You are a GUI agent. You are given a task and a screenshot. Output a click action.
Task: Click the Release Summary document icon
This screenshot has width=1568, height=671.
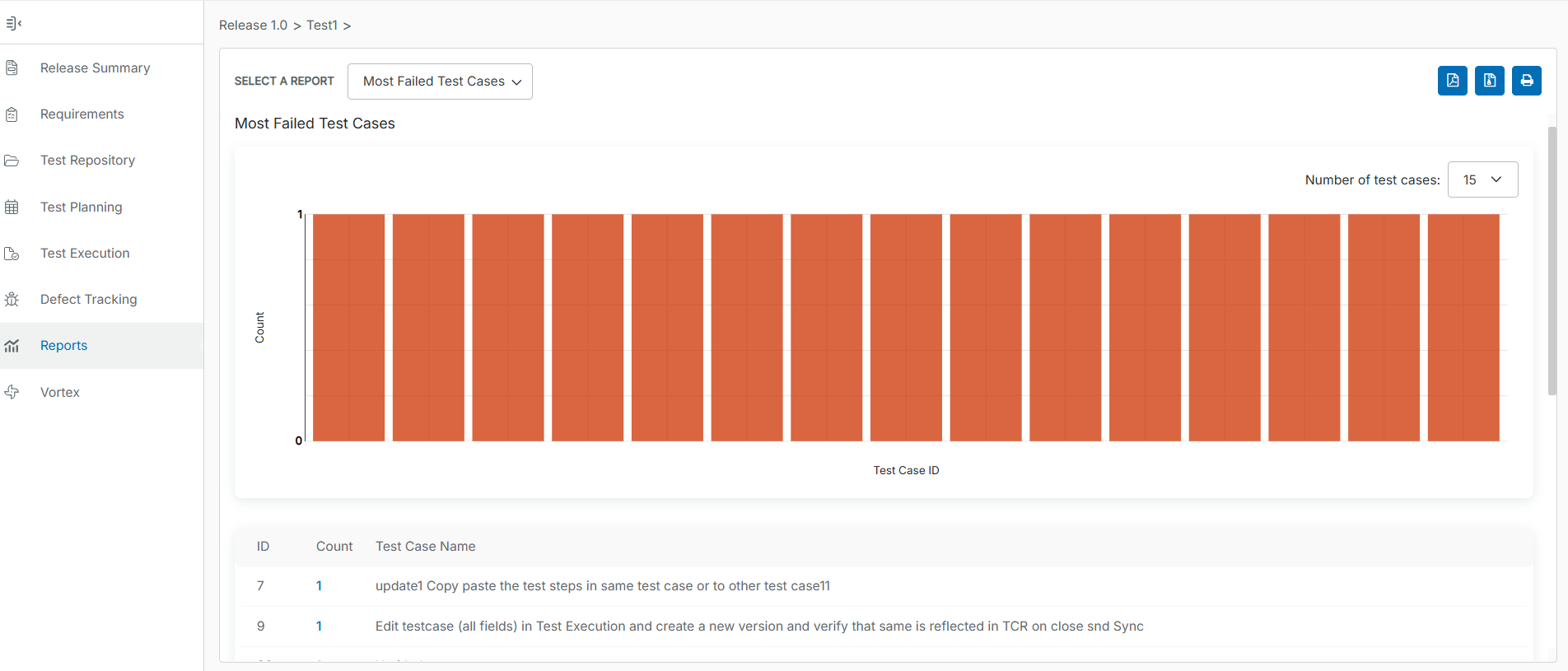(x=12, y=68)
